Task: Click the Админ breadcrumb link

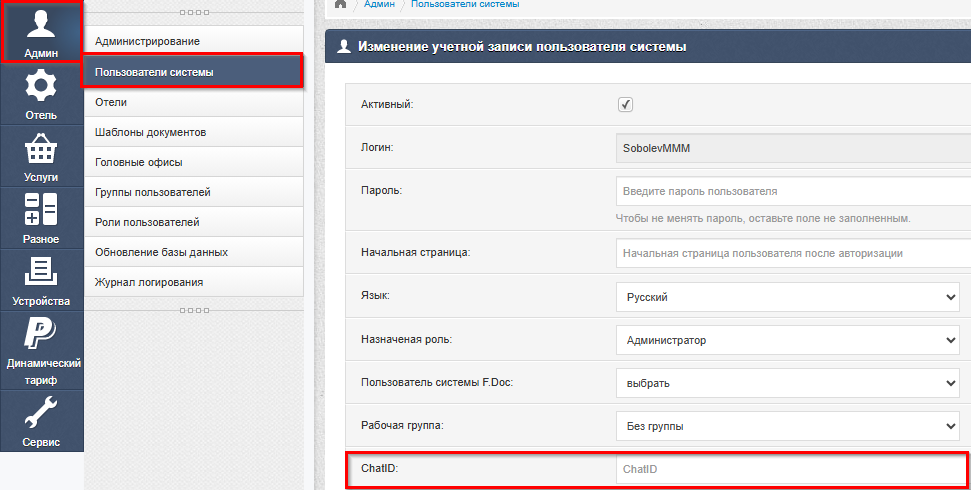Action: (378, 4)
